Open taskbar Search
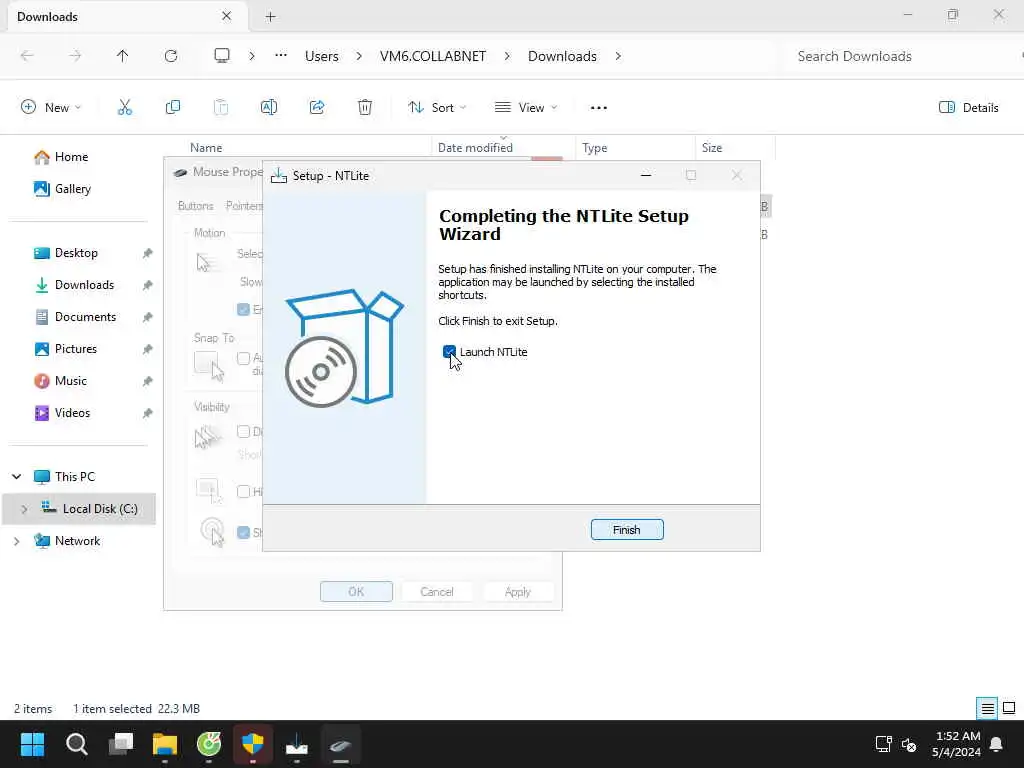 [x=76, y=744]
